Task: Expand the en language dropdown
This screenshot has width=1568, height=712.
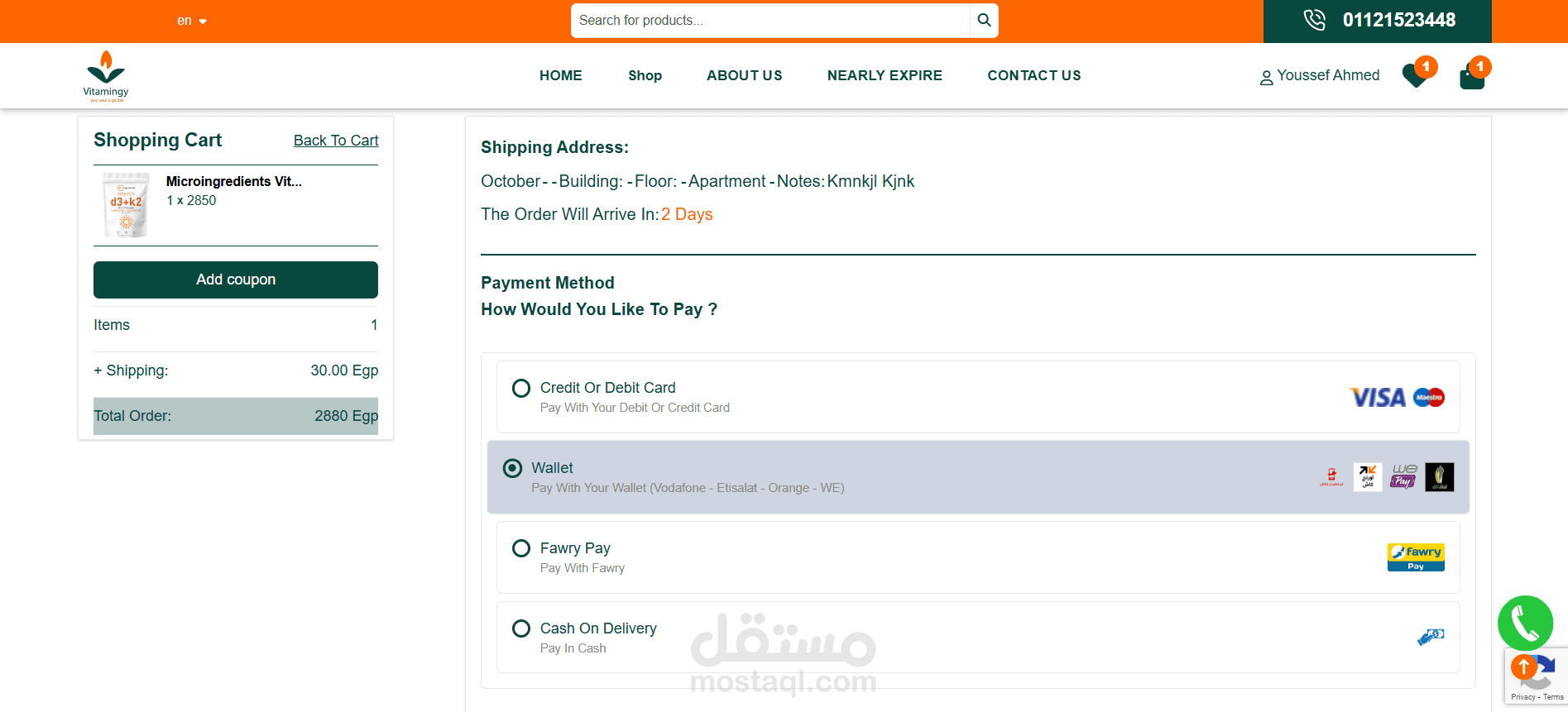Action: coord(191,21)
